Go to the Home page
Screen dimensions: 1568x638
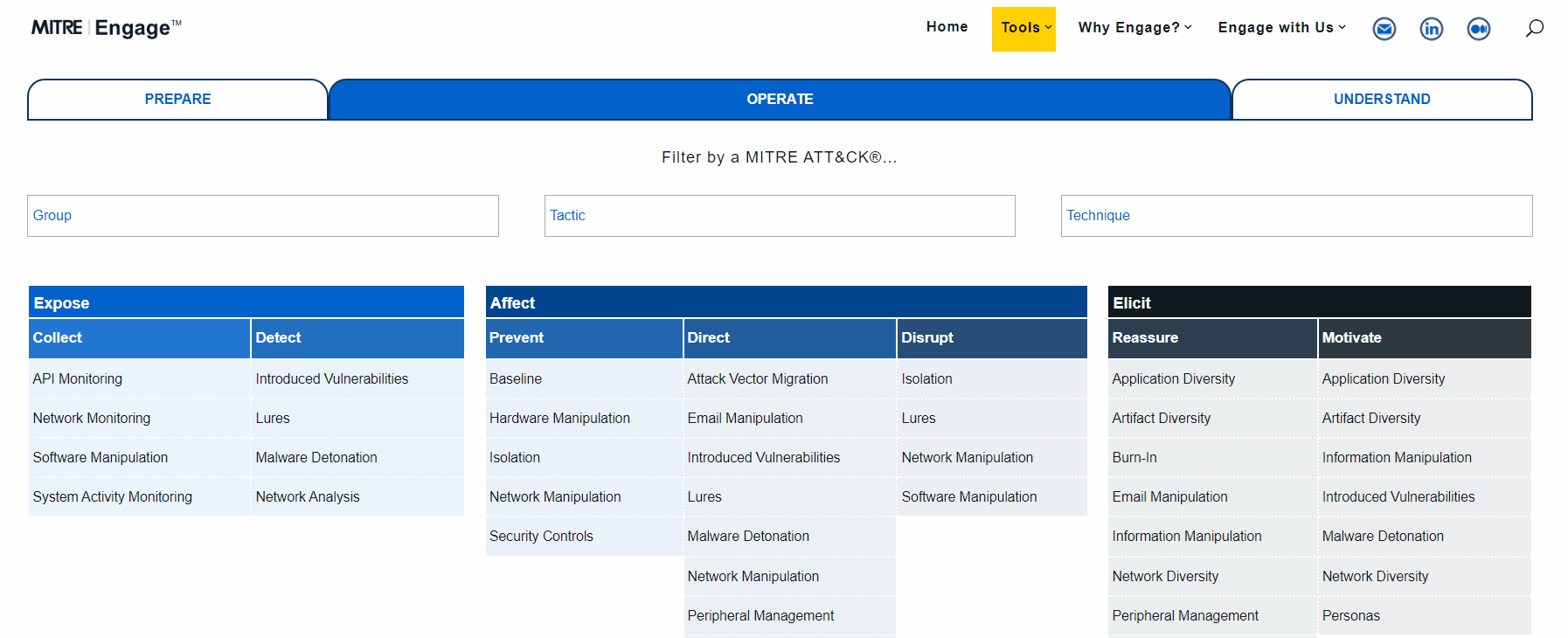click(947, 27)
